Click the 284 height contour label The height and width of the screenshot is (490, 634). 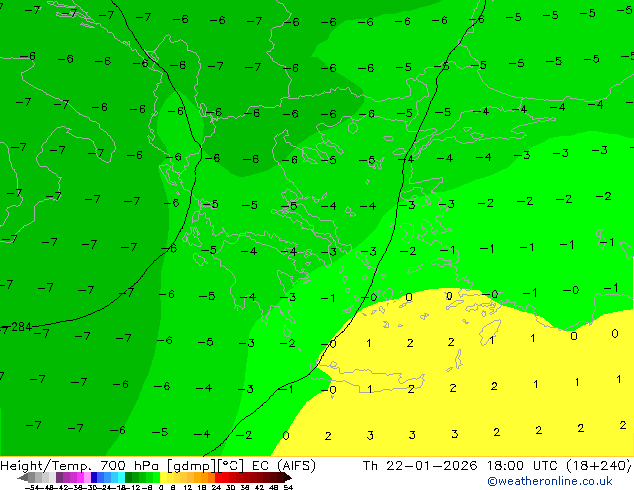(21, 327)
